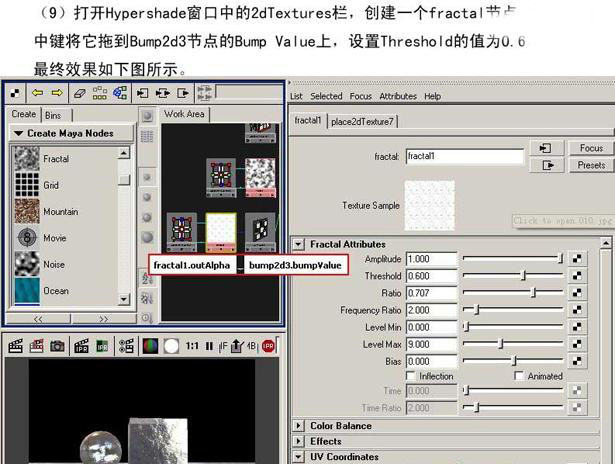615x464 pixels.
Task: Click the Pause IPR tuning icon
Action: tap(209, 346)
